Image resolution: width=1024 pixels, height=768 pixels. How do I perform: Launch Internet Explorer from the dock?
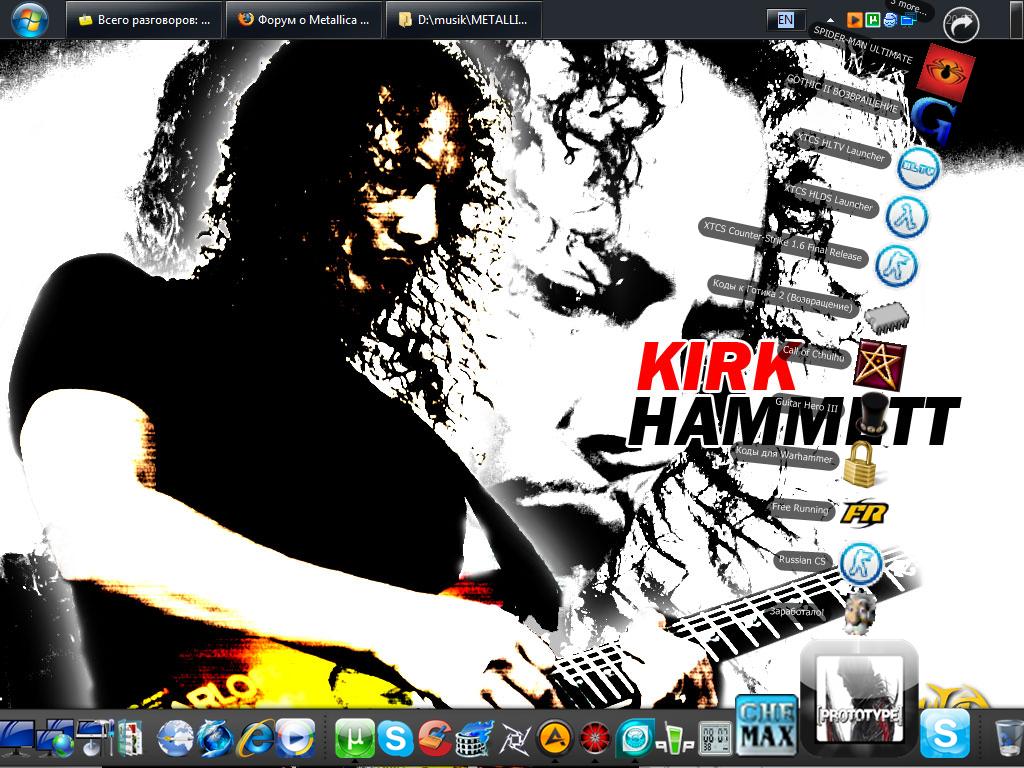(255, 739)
